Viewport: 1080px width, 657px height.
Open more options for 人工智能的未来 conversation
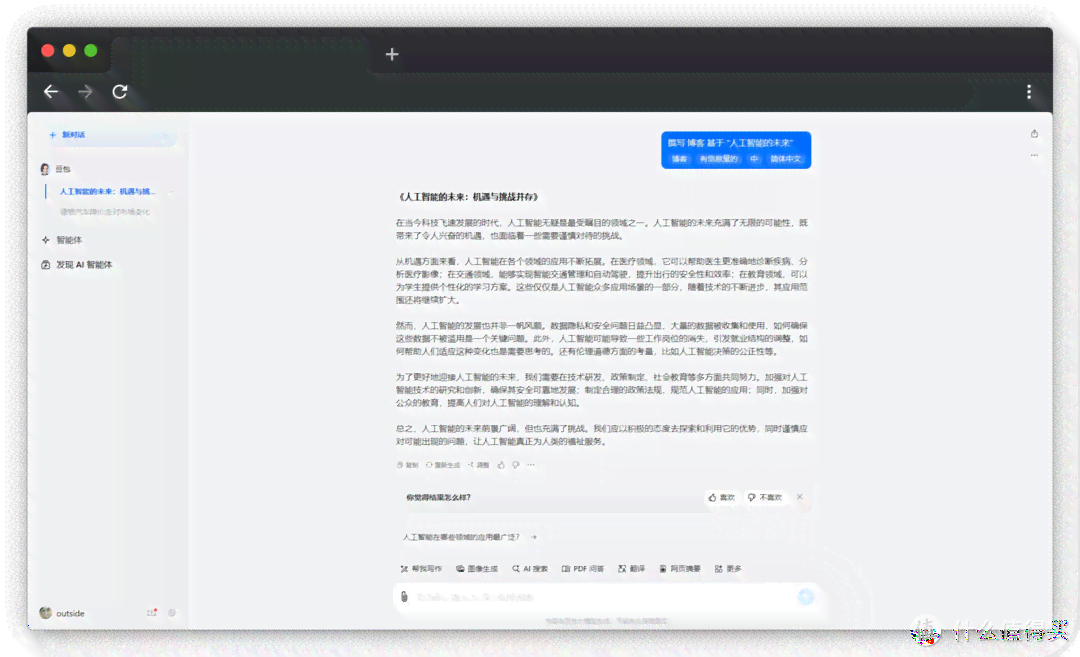click(171, 192)
